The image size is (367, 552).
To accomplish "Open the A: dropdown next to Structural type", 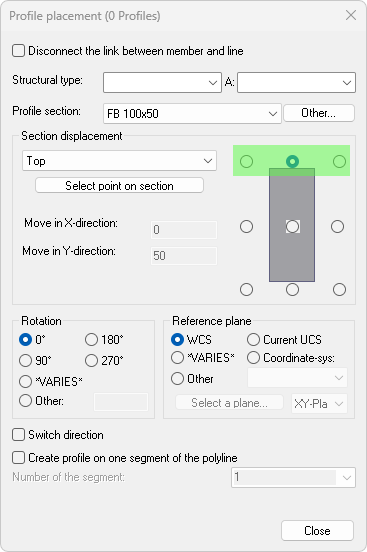I will (297, 83).
